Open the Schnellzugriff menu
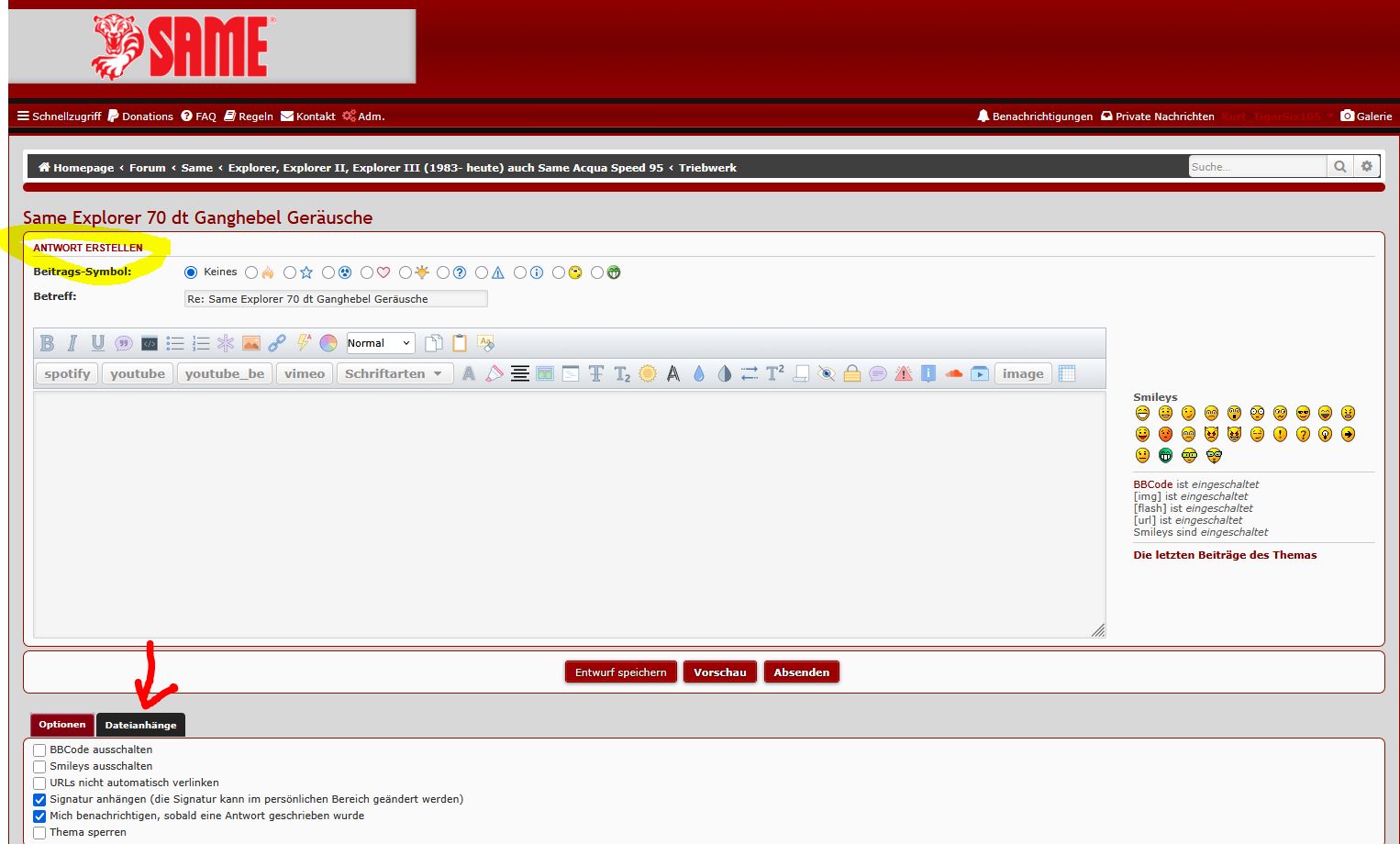 59,117
